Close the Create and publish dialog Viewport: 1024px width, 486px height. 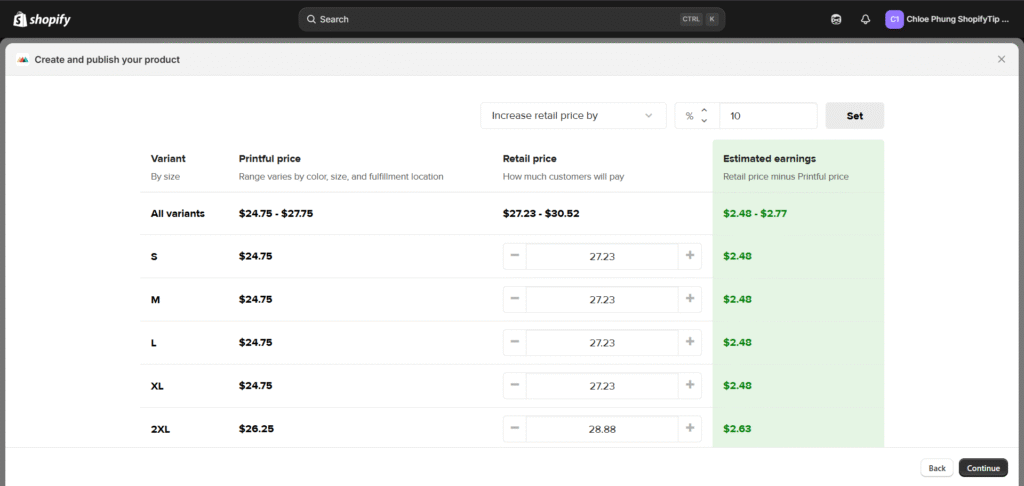click(x=1001, y=59)
